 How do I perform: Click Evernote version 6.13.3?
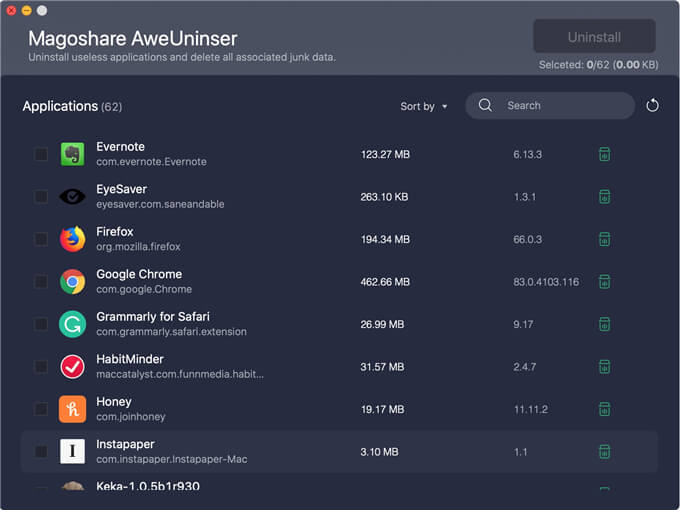click(527, 154)
